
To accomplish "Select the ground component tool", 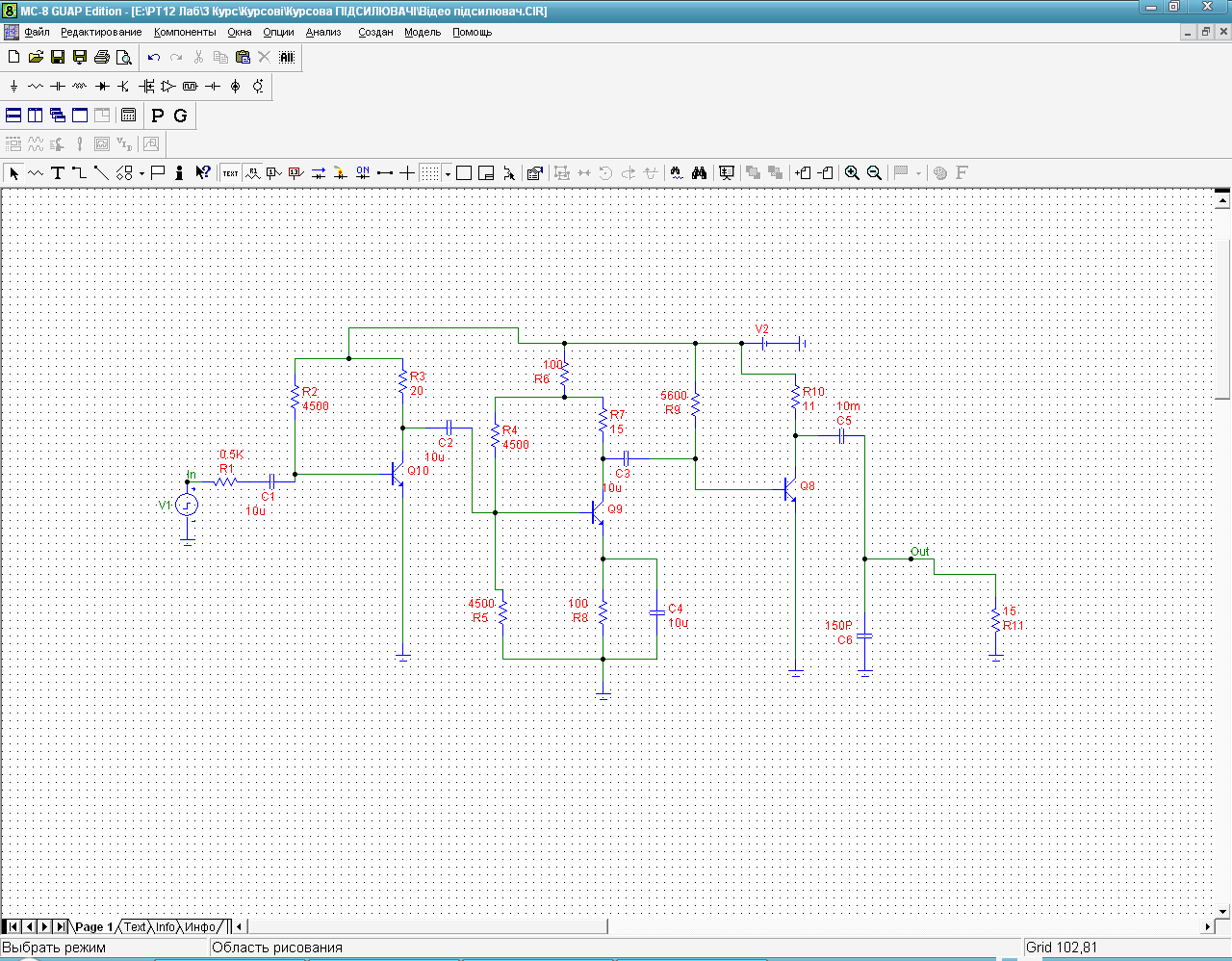I will click(x=13, y=87).
